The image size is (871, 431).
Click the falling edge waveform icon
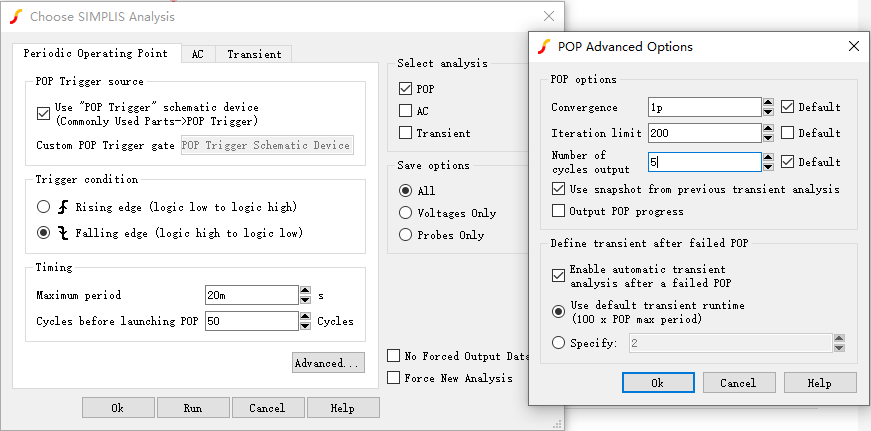(64, 233)
